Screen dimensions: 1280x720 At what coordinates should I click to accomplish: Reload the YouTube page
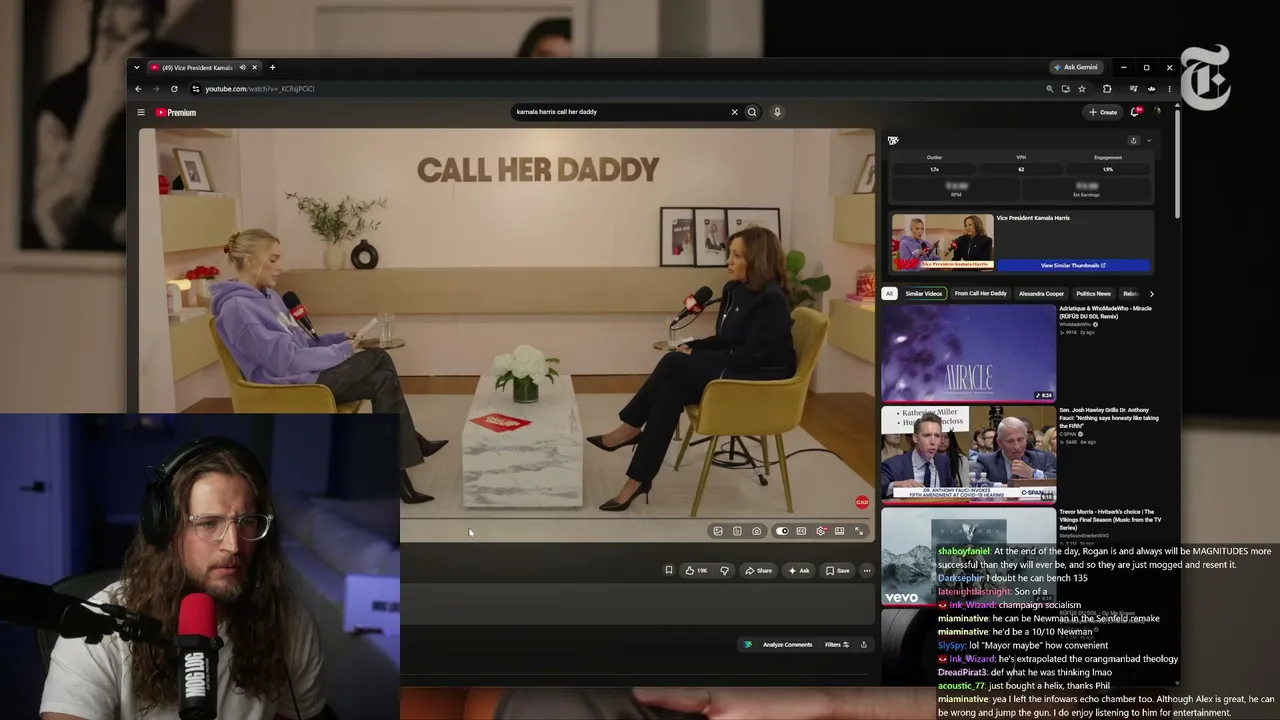(174, 89)
